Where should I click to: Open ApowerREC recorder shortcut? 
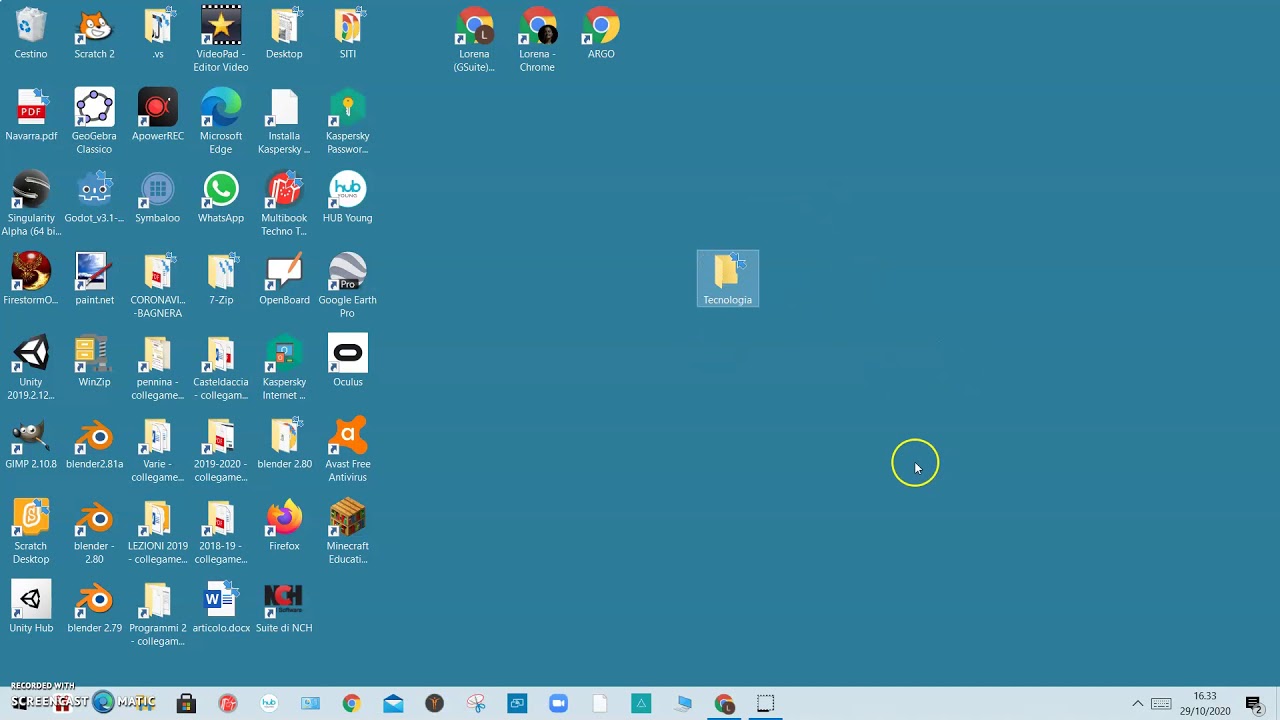157,116
